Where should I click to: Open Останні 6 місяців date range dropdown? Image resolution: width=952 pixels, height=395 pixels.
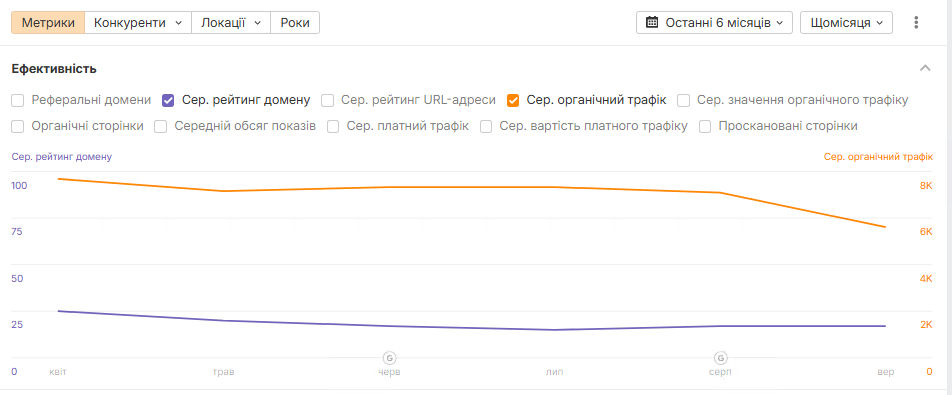[x=715, y=23]
